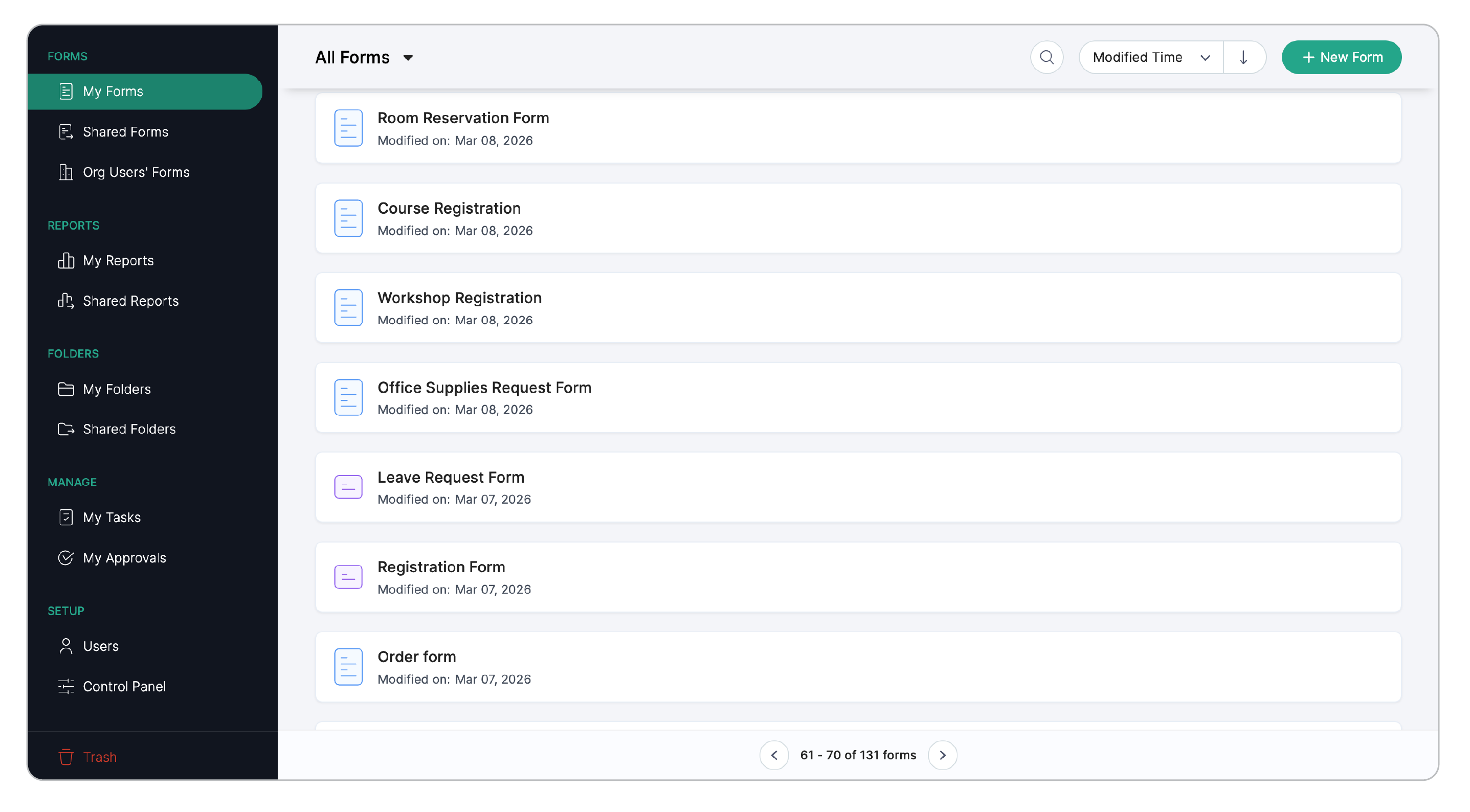Open the Room Reservation Form title
This screenshot has height=812, width=1470.
[463, 118]
